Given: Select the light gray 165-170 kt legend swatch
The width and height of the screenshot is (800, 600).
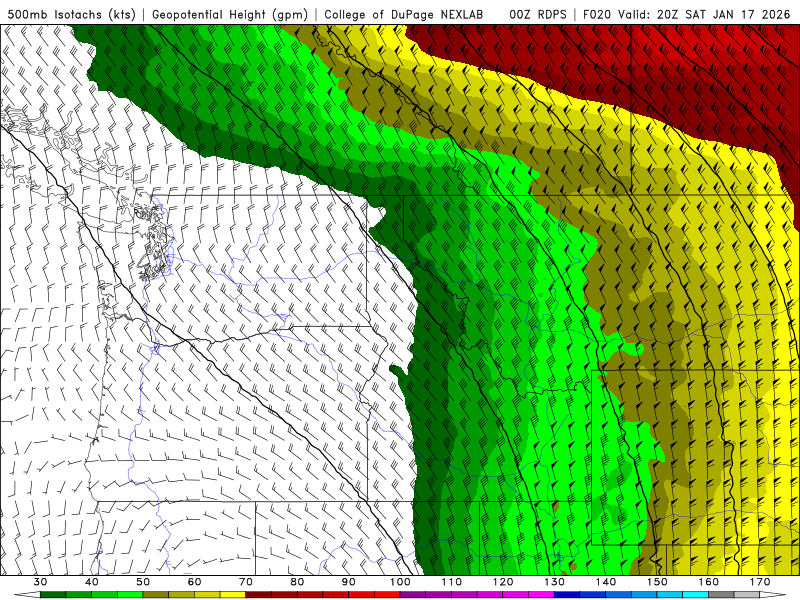Looking at the screenshot, I should 747,595.
